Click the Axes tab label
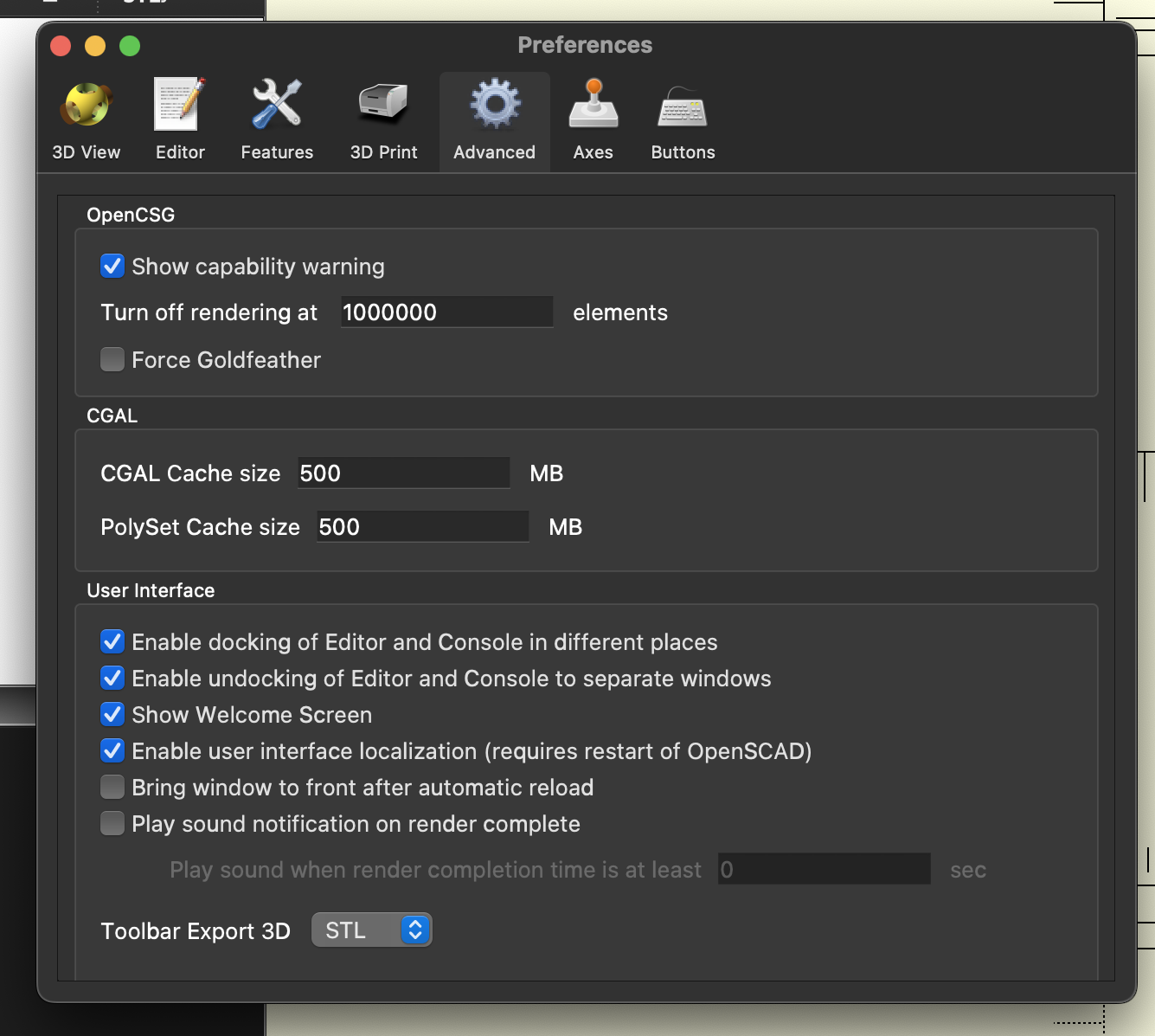The width and height of the screenshot is (1155, 1036). [x=593, y=152]
